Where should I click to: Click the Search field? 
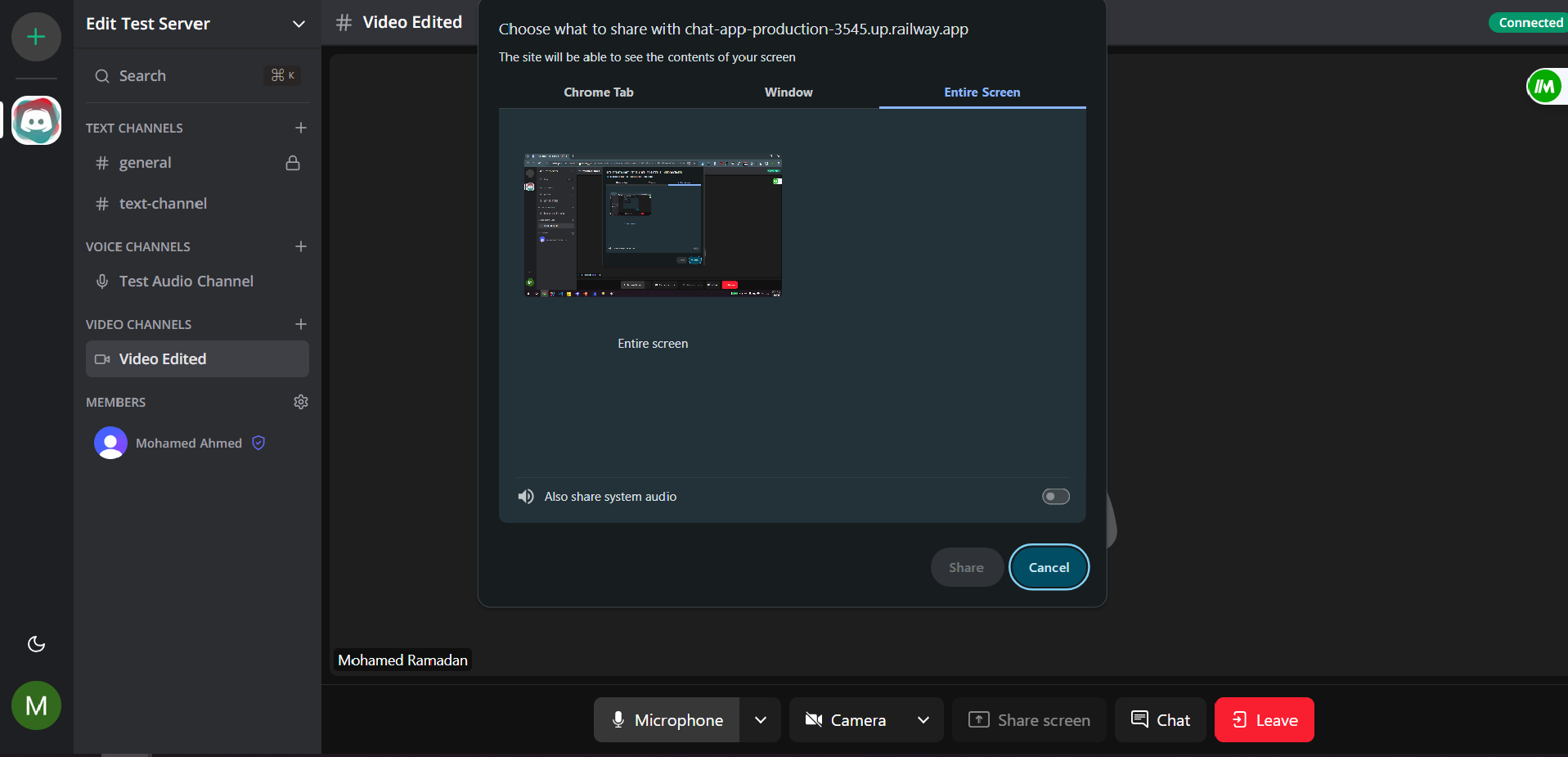[x=197, y=75]
